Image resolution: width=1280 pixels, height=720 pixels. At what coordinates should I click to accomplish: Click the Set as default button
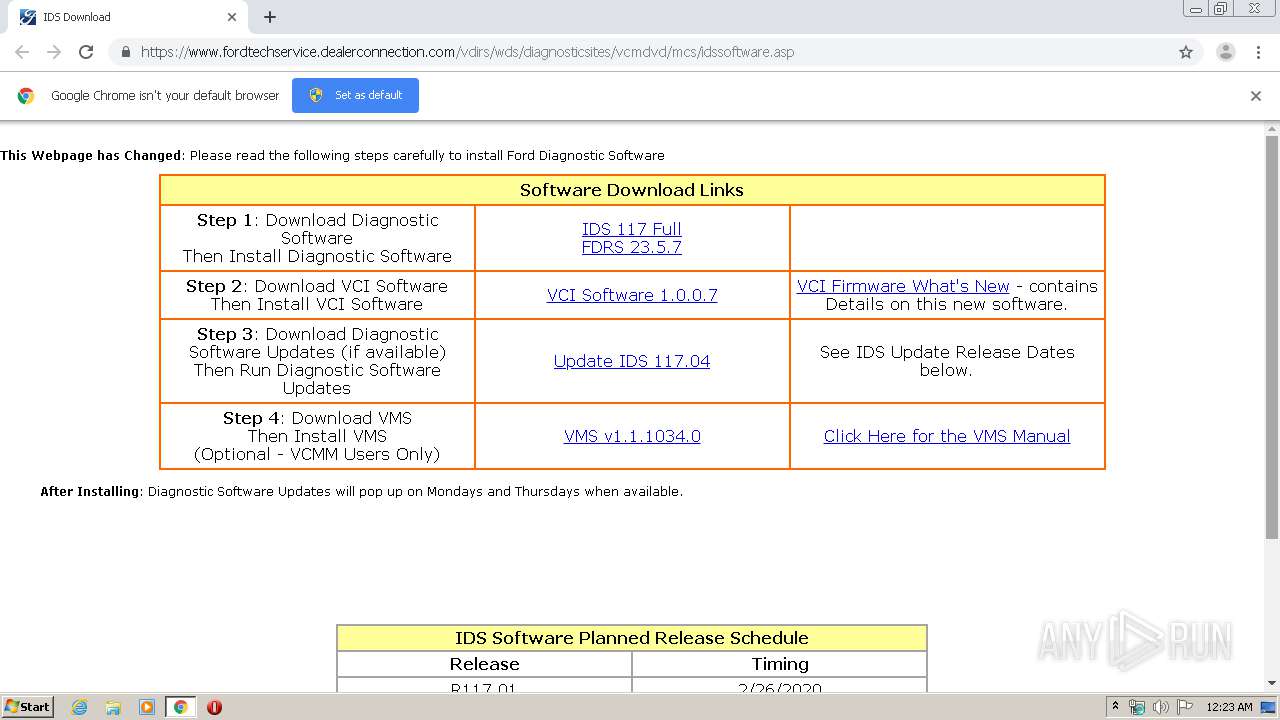coord(355,95)
